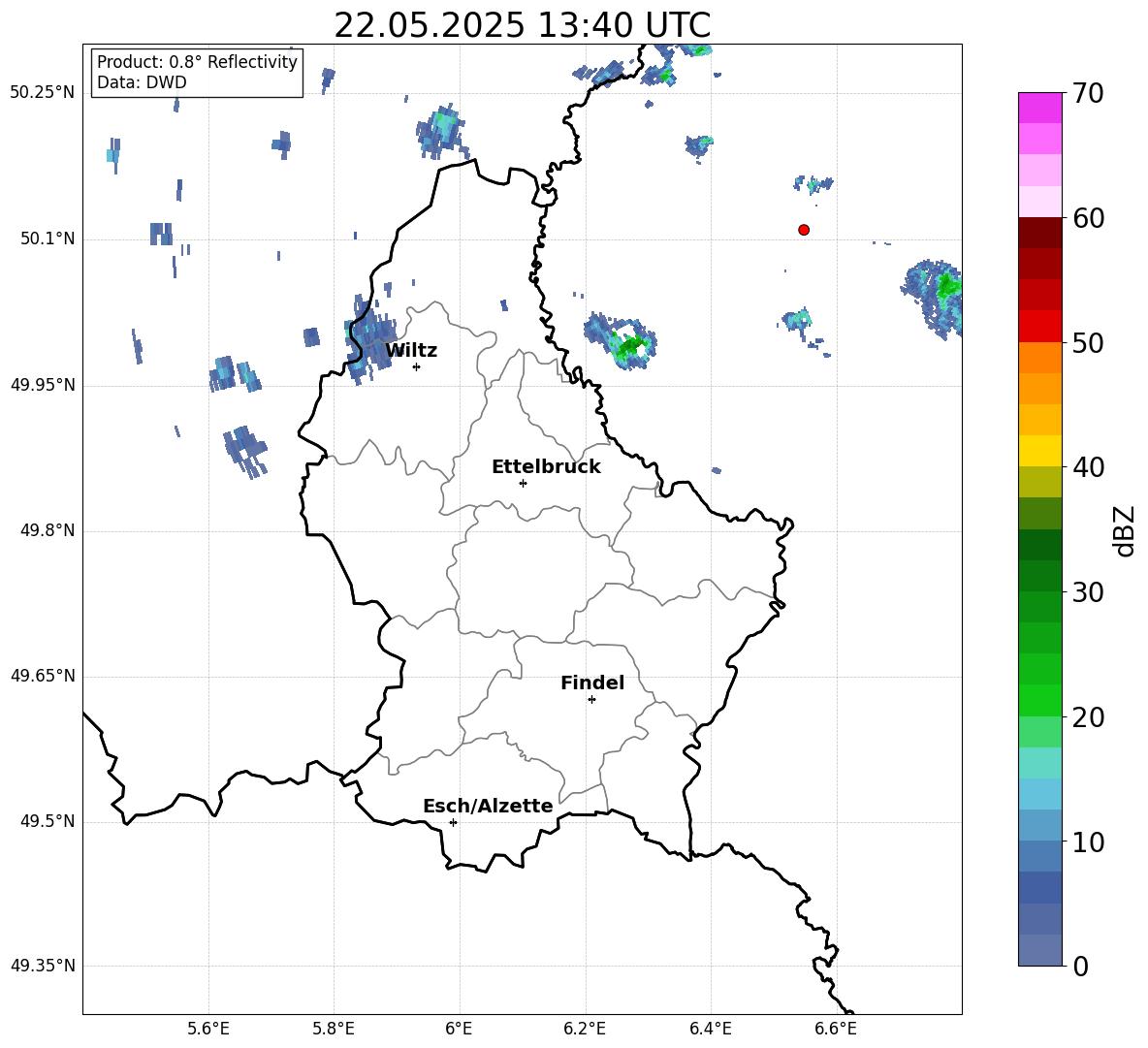Viewport: 1148px width, 1048px height.
Task: Click the 5.6°E longitude label
Action: [x=208, y=1029]
